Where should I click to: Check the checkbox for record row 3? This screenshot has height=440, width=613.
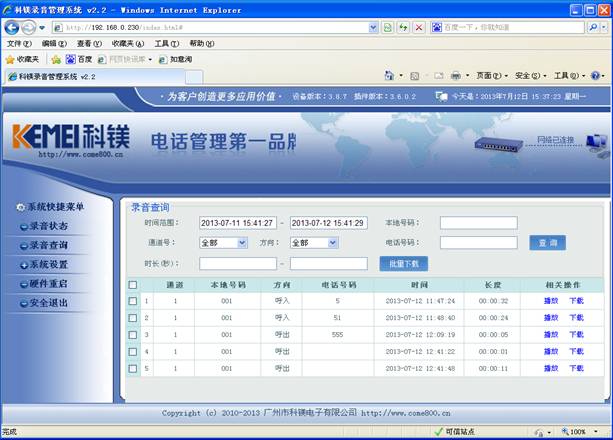[133, 335]
